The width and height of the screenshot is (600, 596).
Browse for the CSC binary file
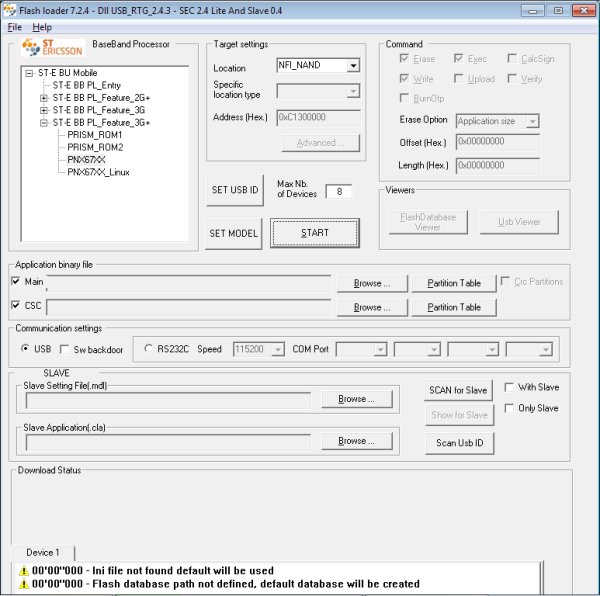coord(372,308)
